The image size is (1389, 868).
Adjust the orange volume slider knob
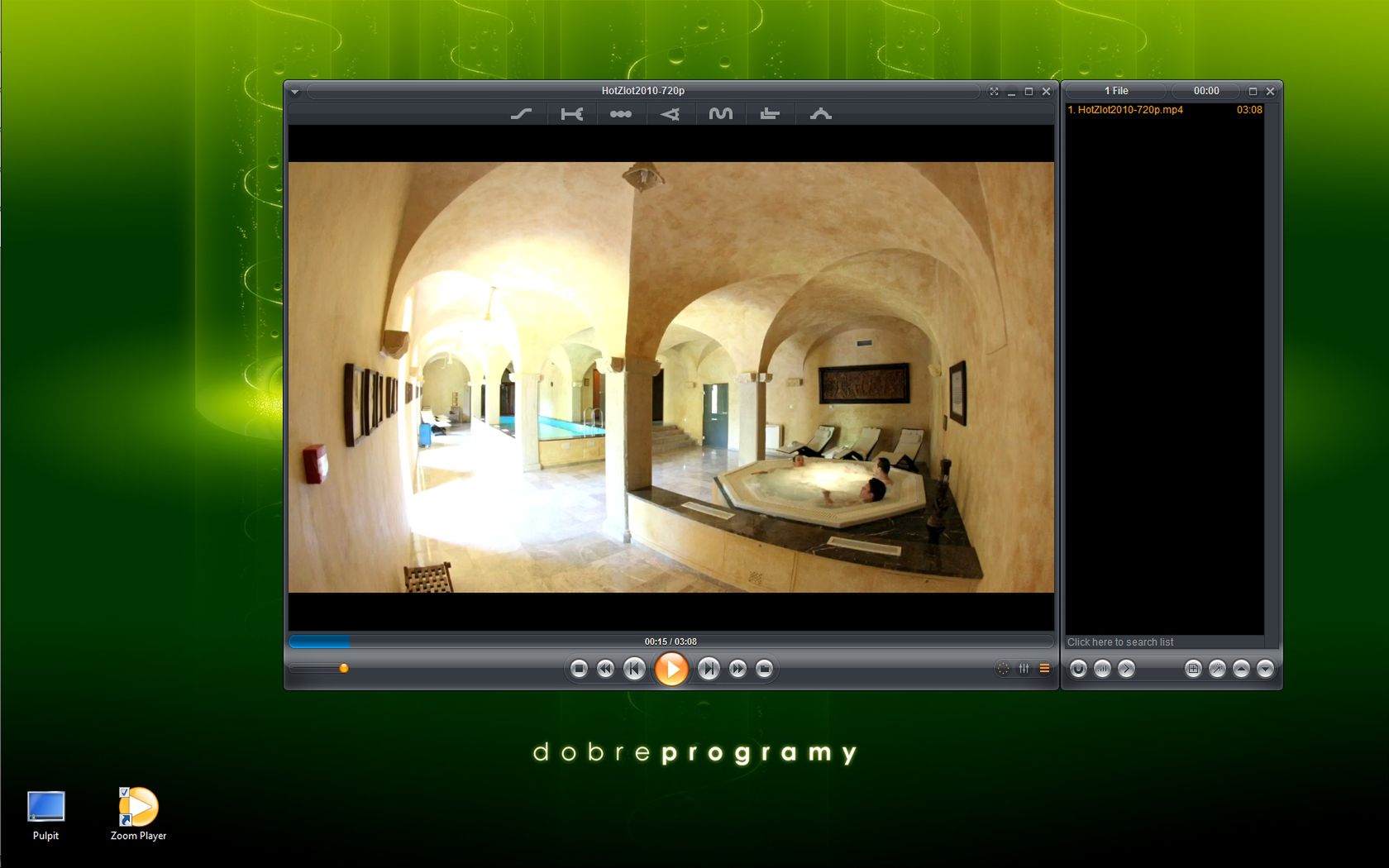(x=344, y=668)
